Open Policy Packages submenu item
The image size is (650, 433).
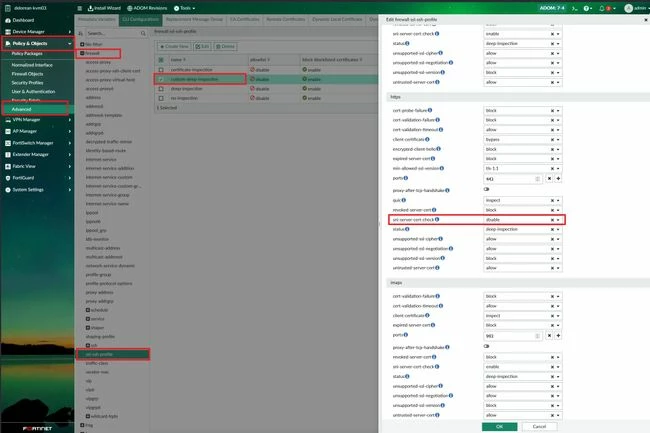coord(27,53)
